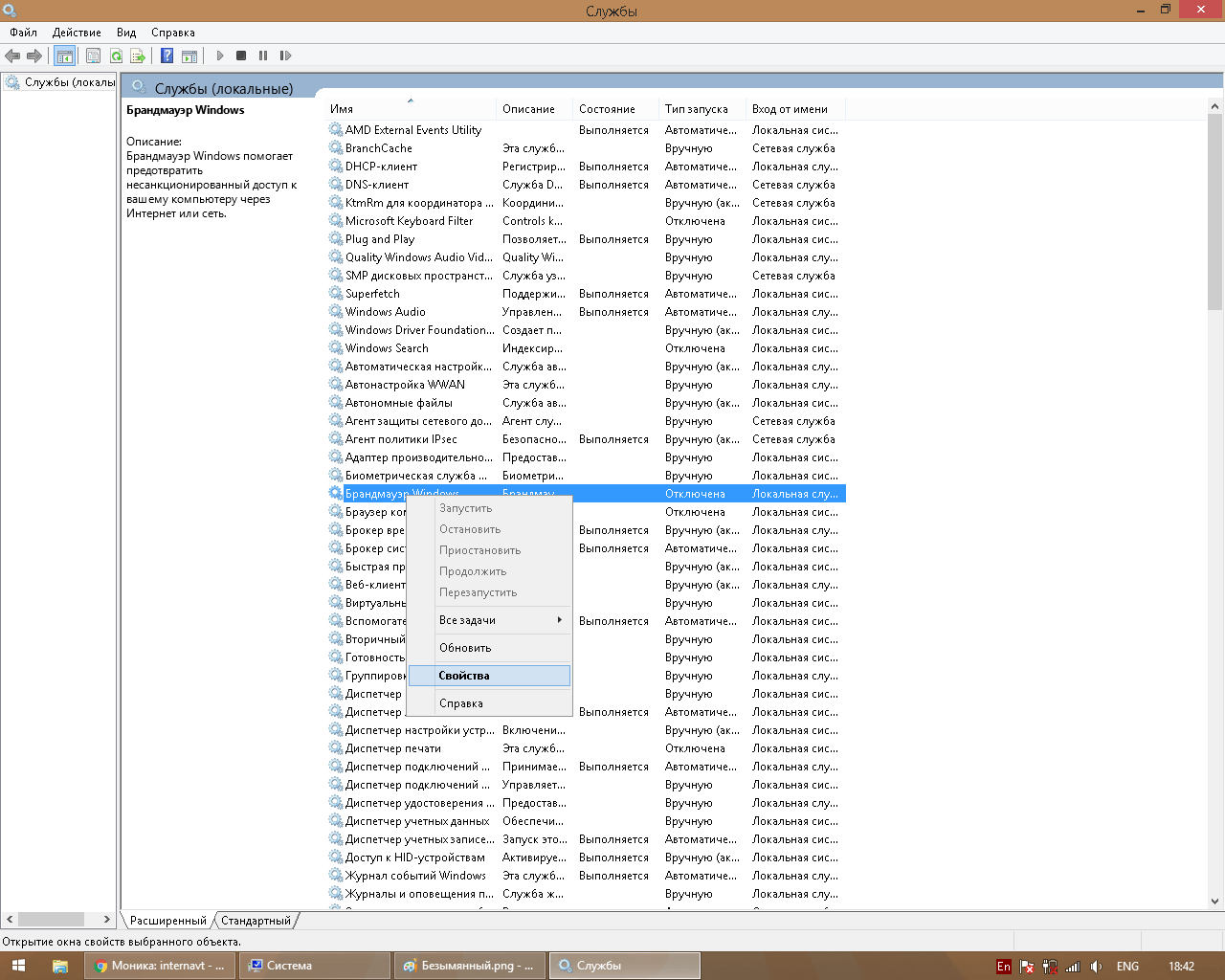This screenshot has width=1225, height=980.
Task: Click Перезапустить in the context menu
Action: coord(489,592)
